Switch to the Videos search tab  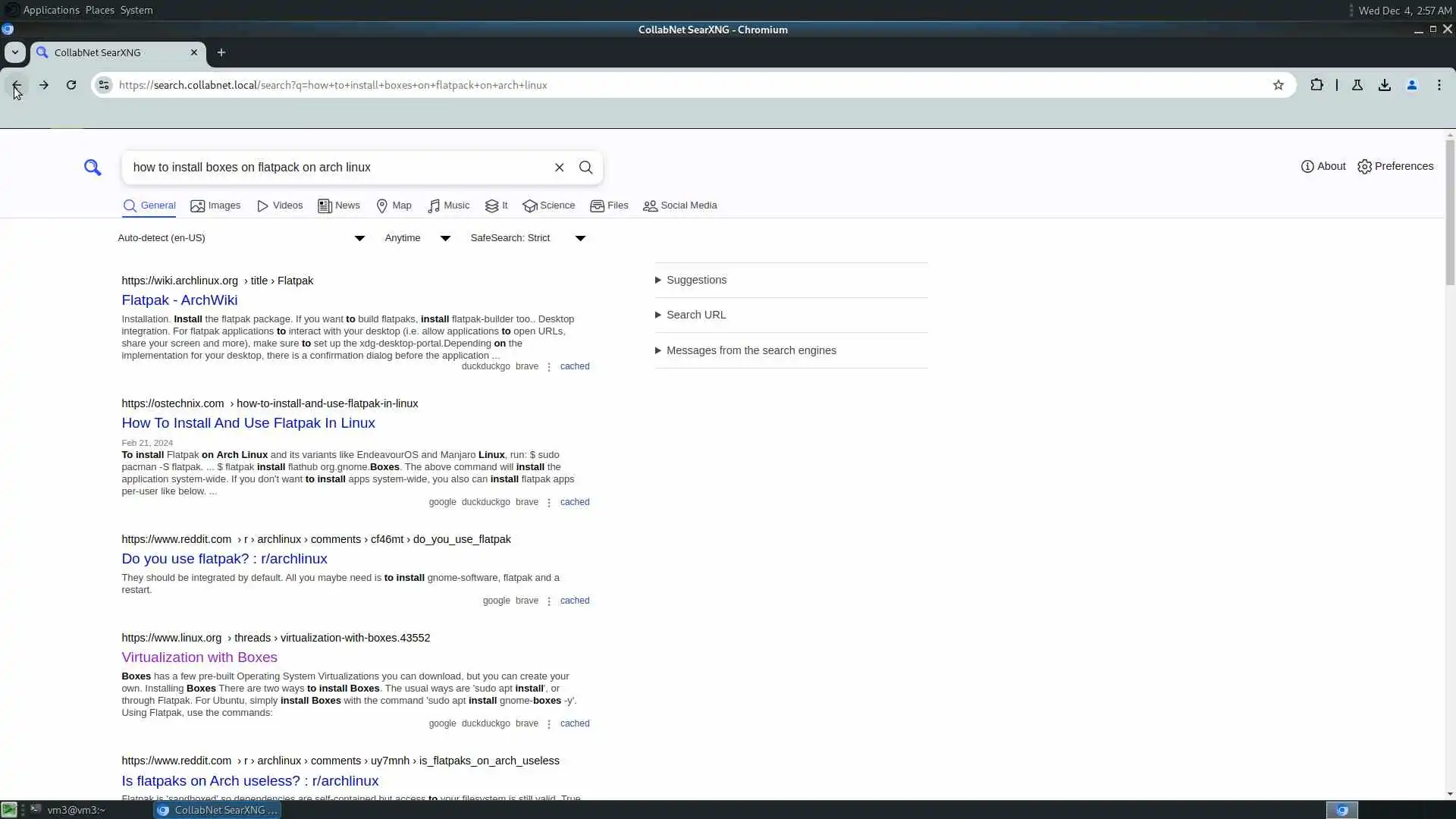click(280, 206)
